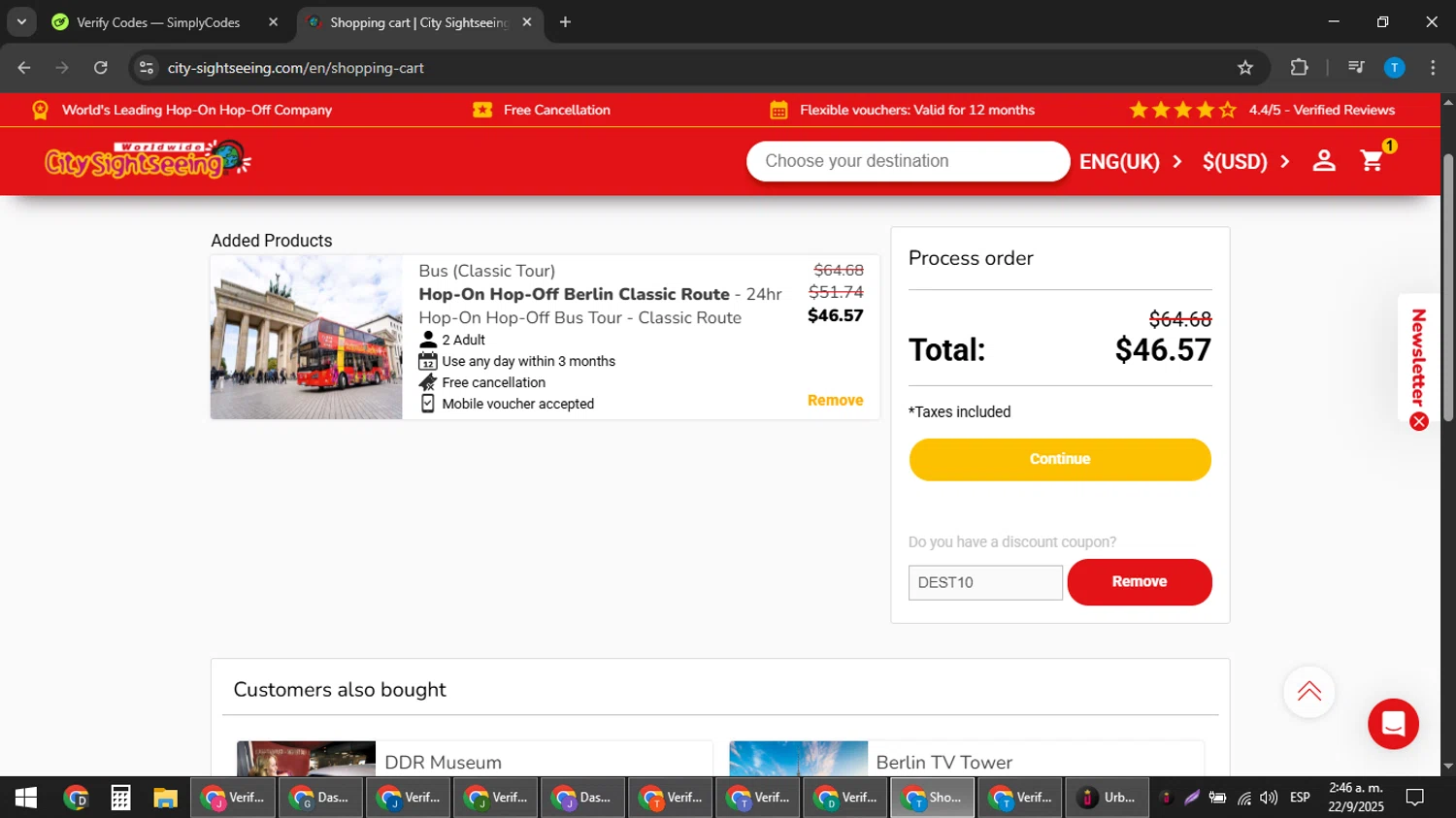Click the 4.4/5 Verified Reviews rating
The width and height of the screenshot is (1456, 818).
point(1262,110)
